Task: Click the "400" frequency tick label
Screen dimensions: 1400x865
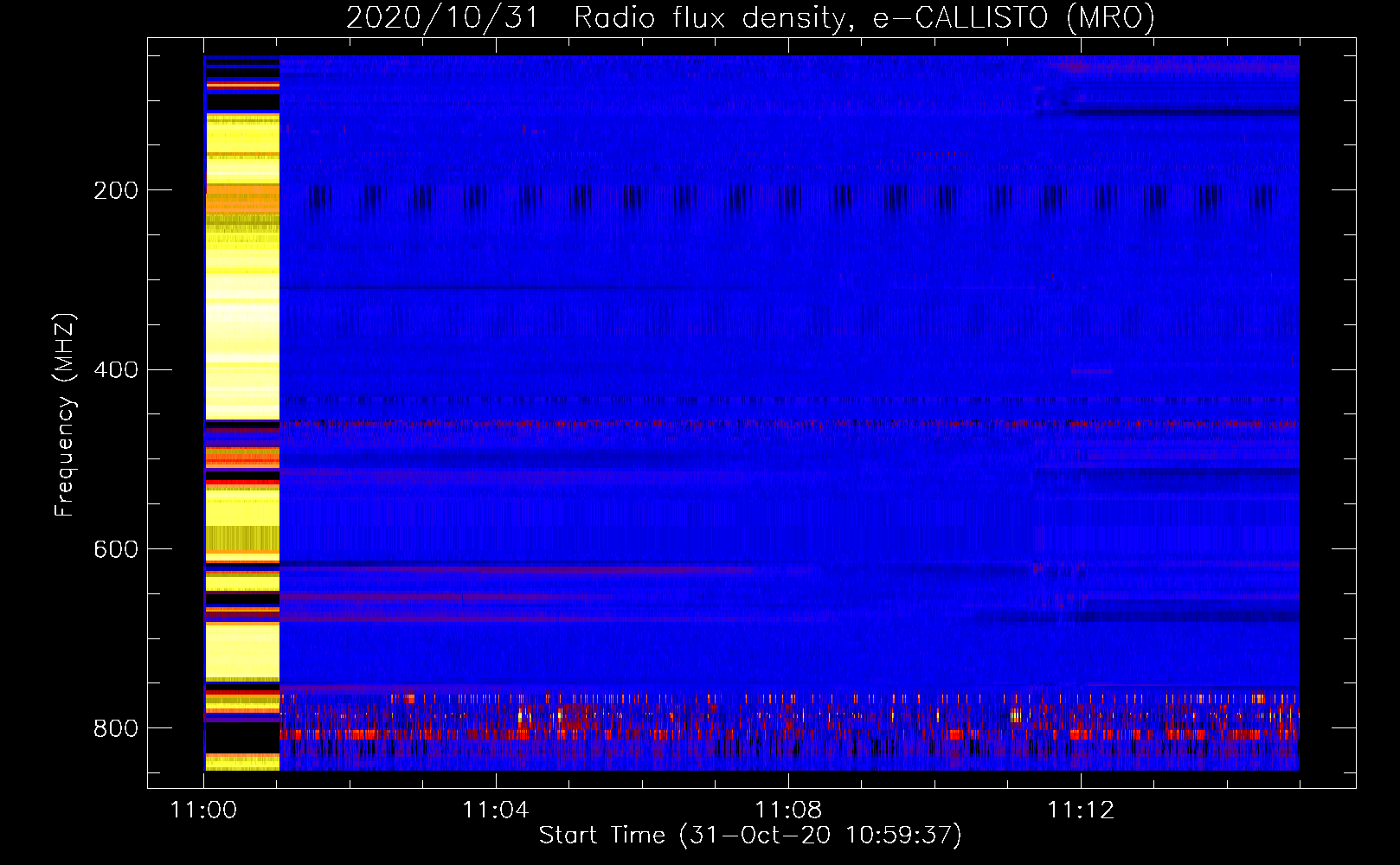Action: click(x=116, y=370)
